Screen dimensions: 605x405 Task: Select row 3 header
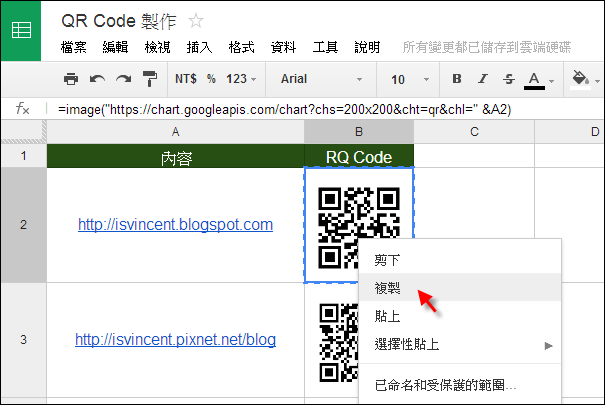click(x=24, y=340)
